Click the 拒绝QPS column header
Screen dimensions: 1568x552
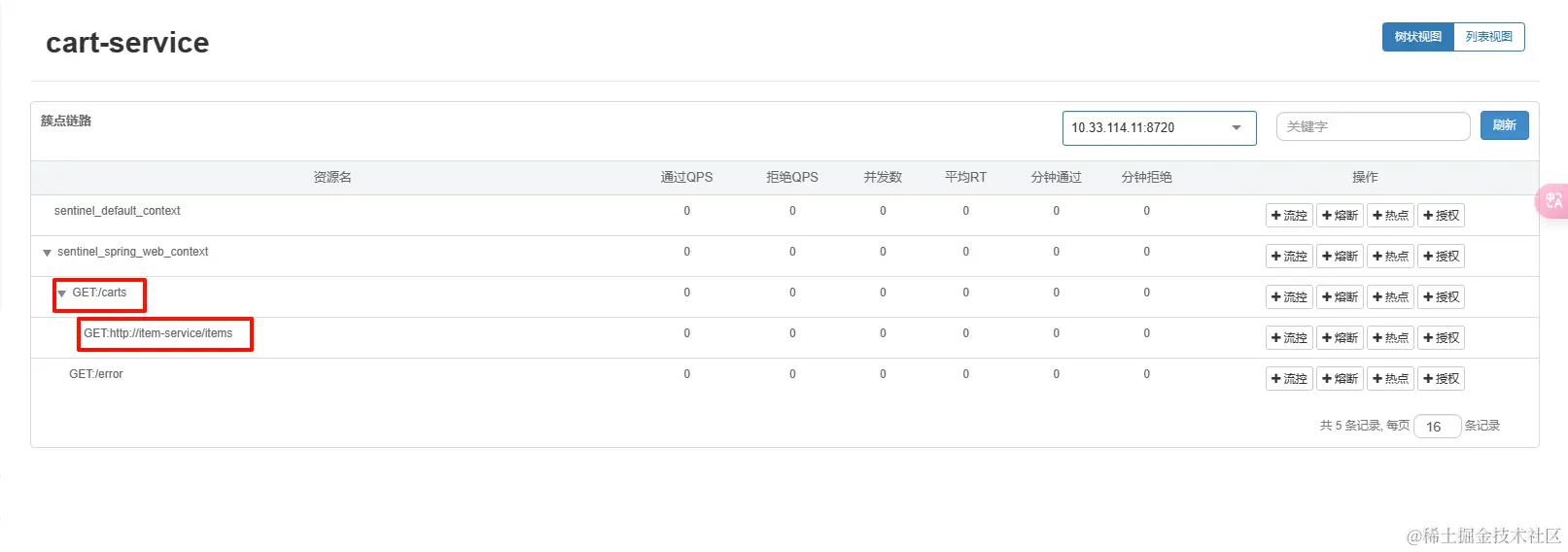[791, 177]
